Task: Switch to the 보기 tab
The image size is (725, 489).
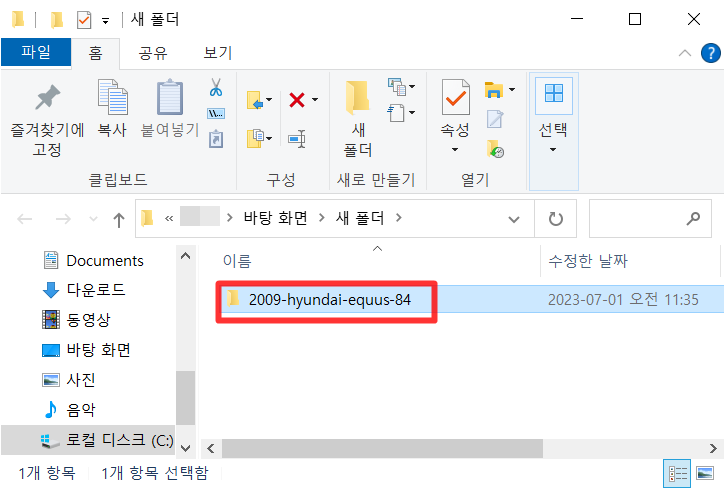Action: tap(217, 53)
